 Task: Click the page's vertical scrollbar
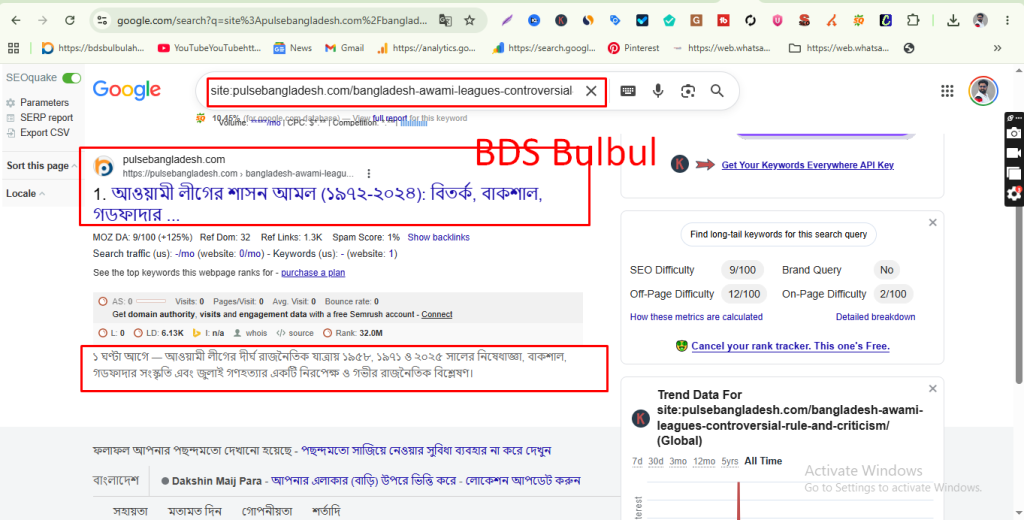point(1019,292)
